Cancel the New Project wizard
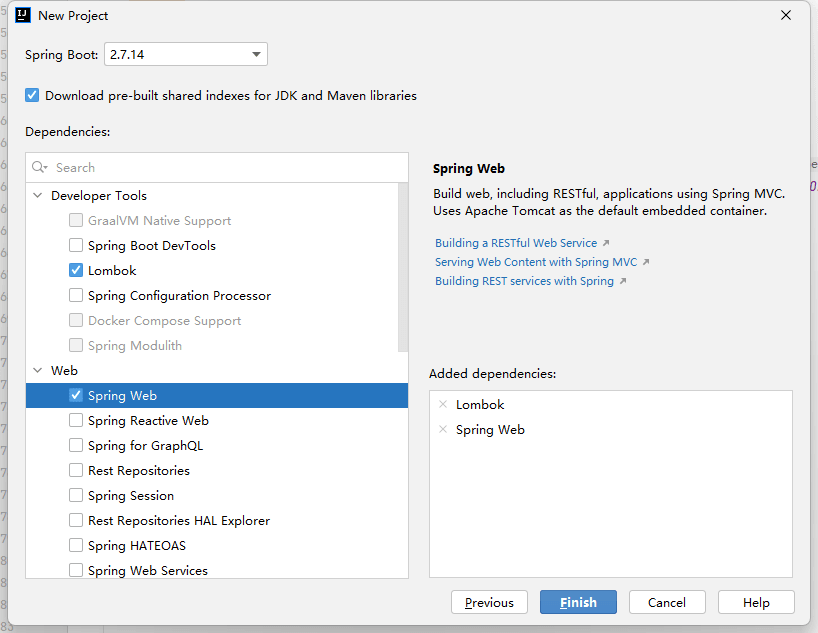This screenshot has width=818, height=633. (667, 603)
